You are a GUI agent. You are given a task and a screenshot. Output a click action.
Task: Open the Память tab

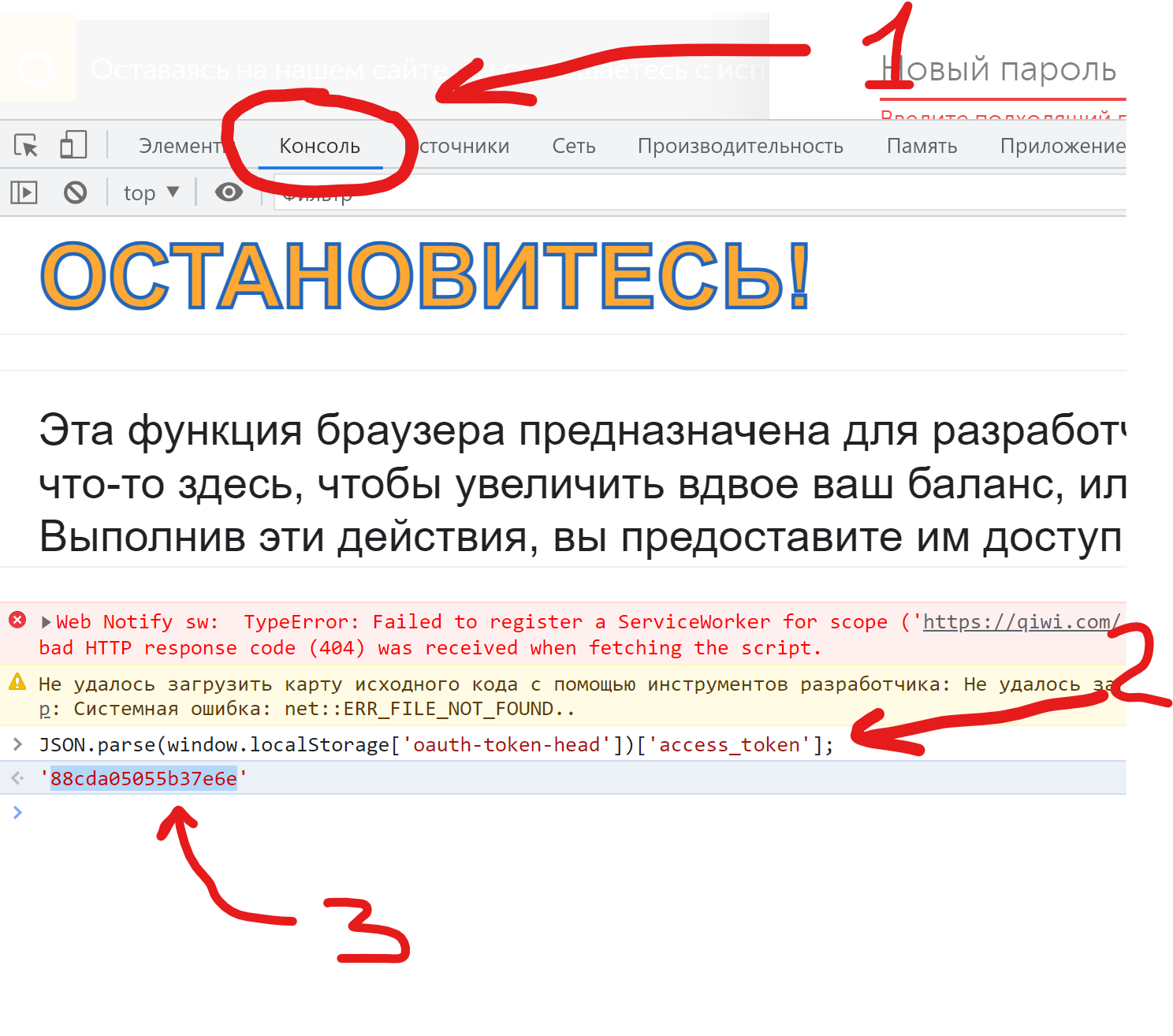pyautogui.click(x=922, y=146)
